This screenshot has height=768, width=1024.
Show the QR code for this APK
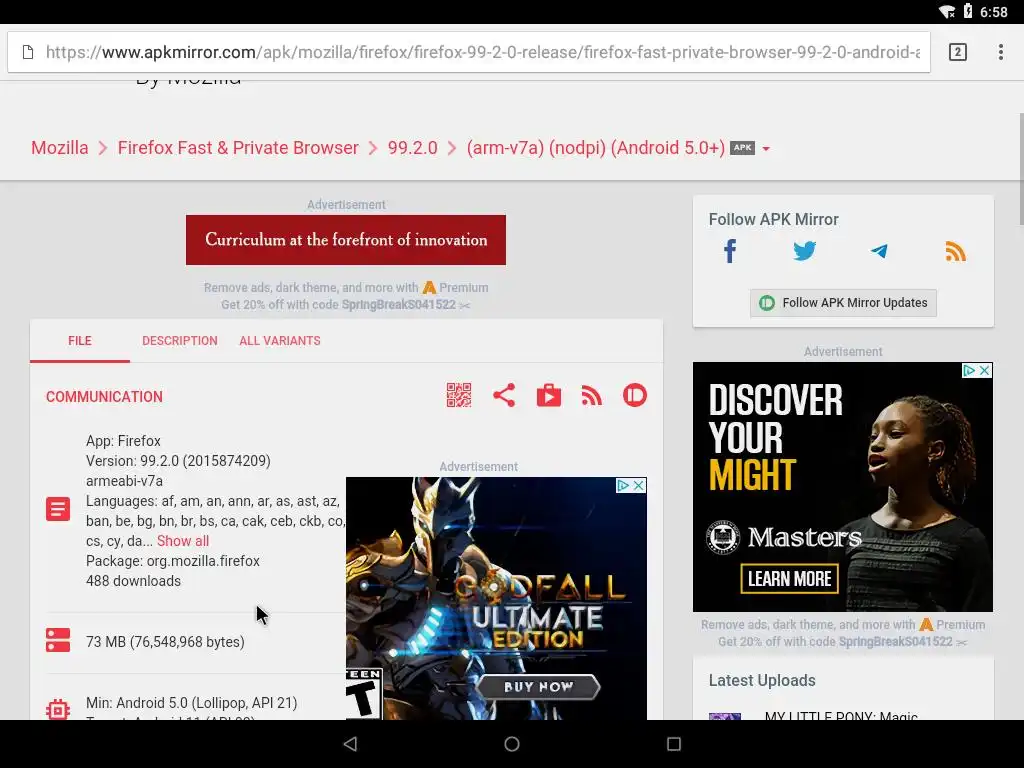click(x=459, y=395)
